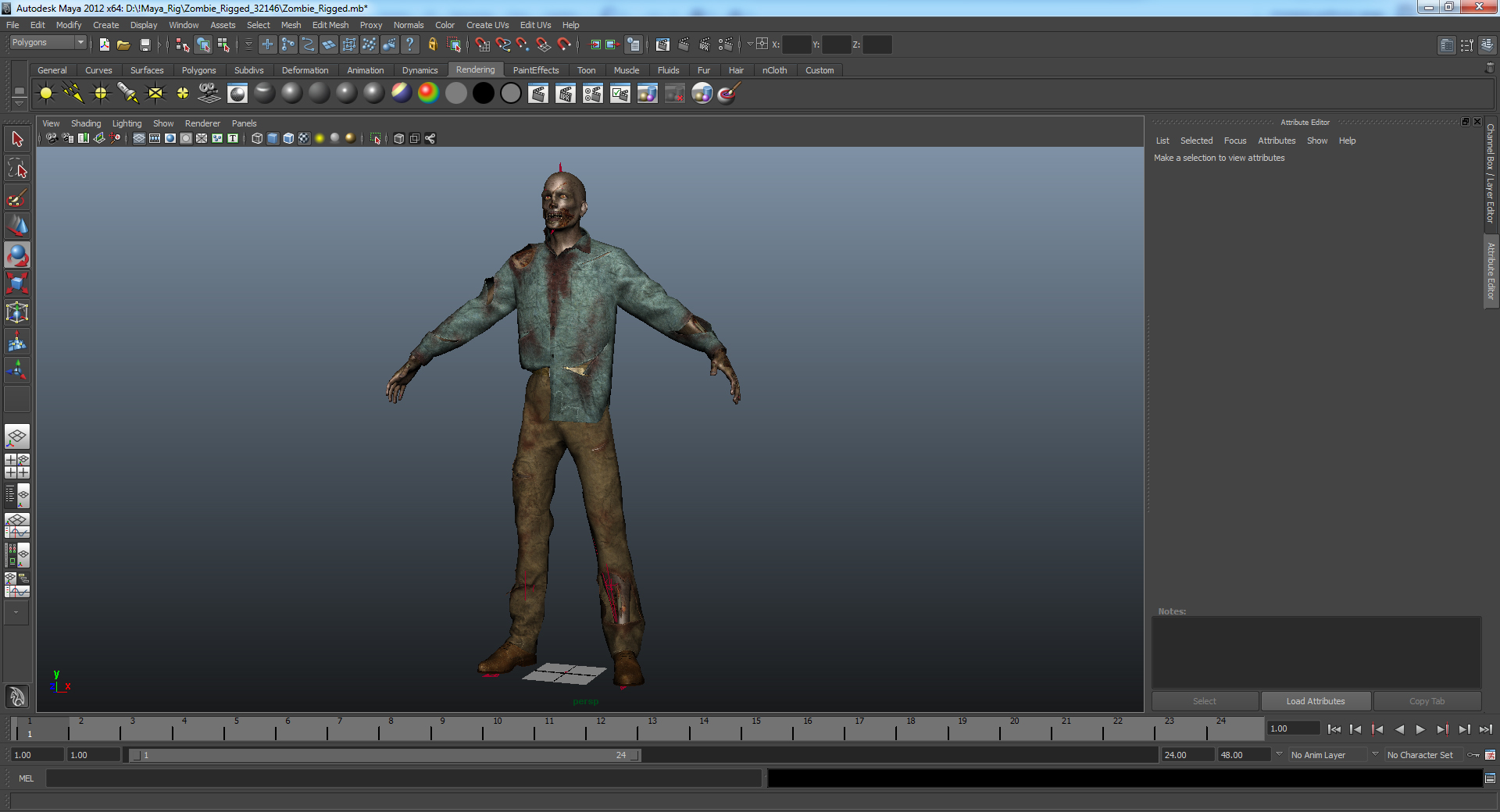
Task: Render the current frame using the shelf
Action: (538, 93)
